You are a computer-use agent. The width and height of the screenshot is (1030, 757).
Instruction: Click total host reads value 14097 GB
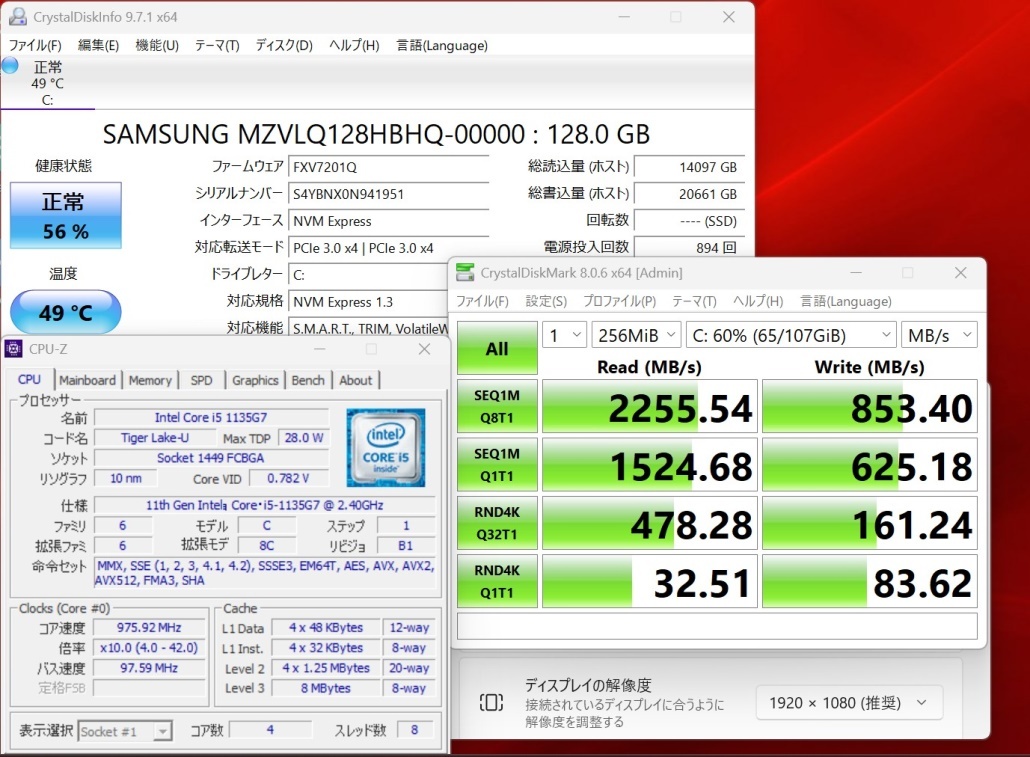click(x=689, y=167)
